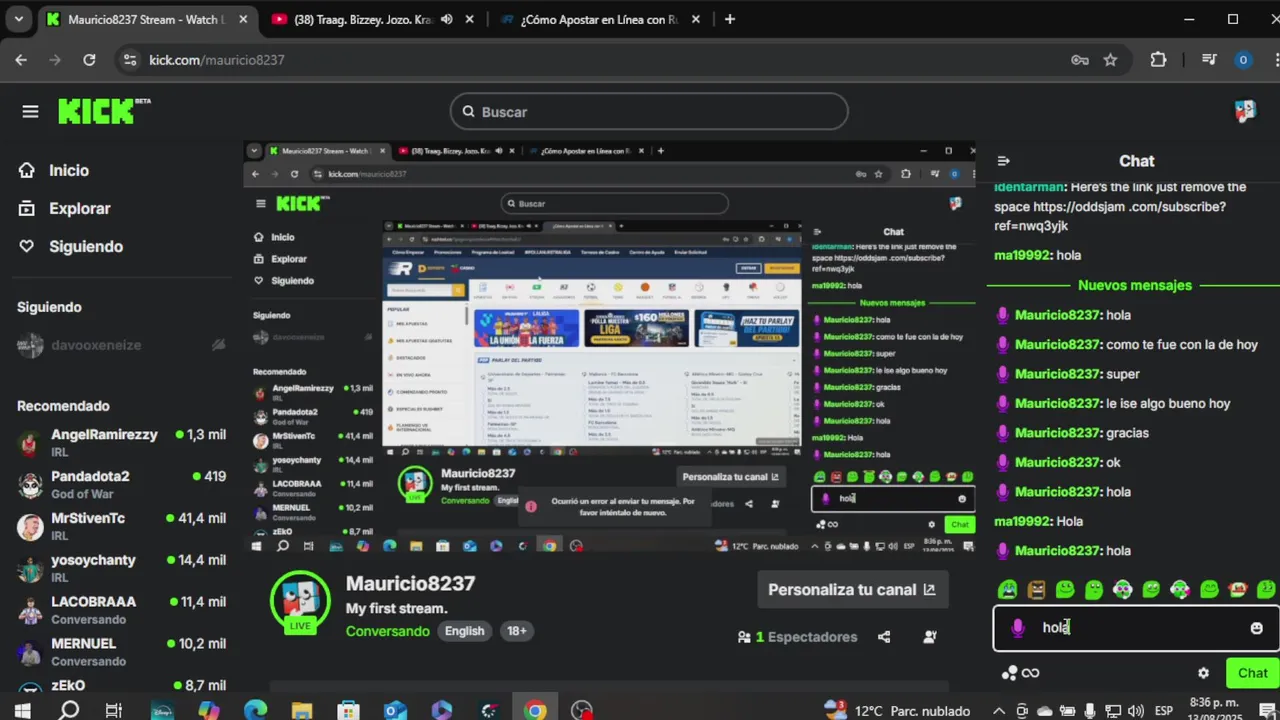View site information icon in address bar
Viewport: 1280px width, 720px height.
[130, 60]
